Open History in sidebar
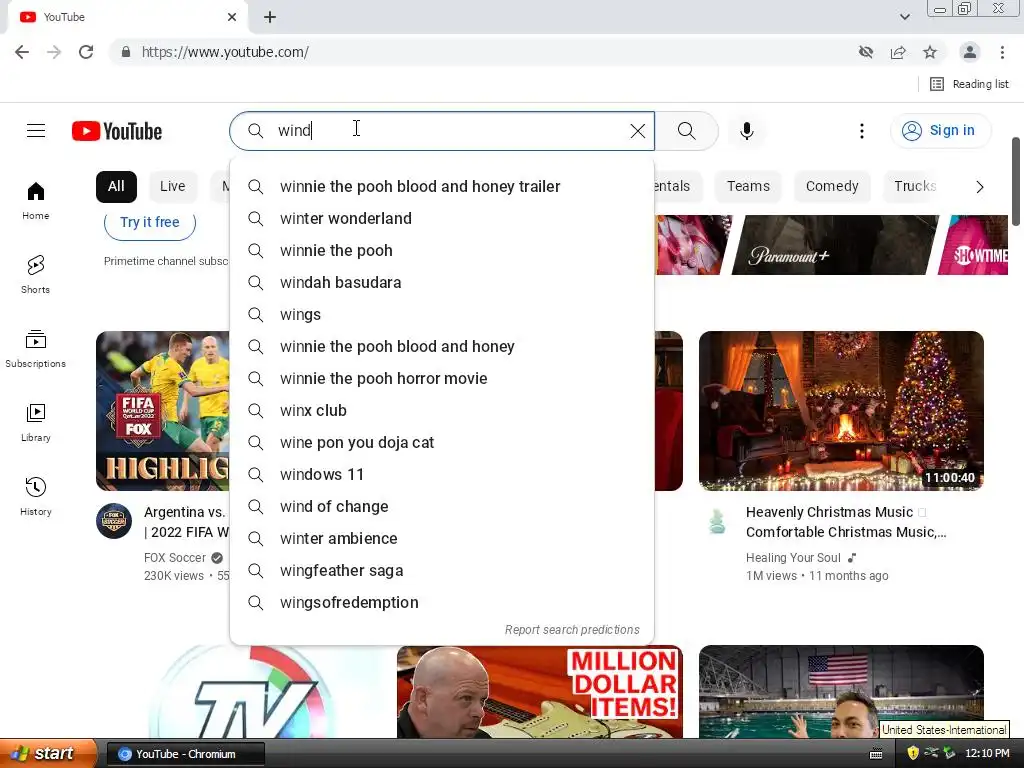 click(x=36, y=496)
